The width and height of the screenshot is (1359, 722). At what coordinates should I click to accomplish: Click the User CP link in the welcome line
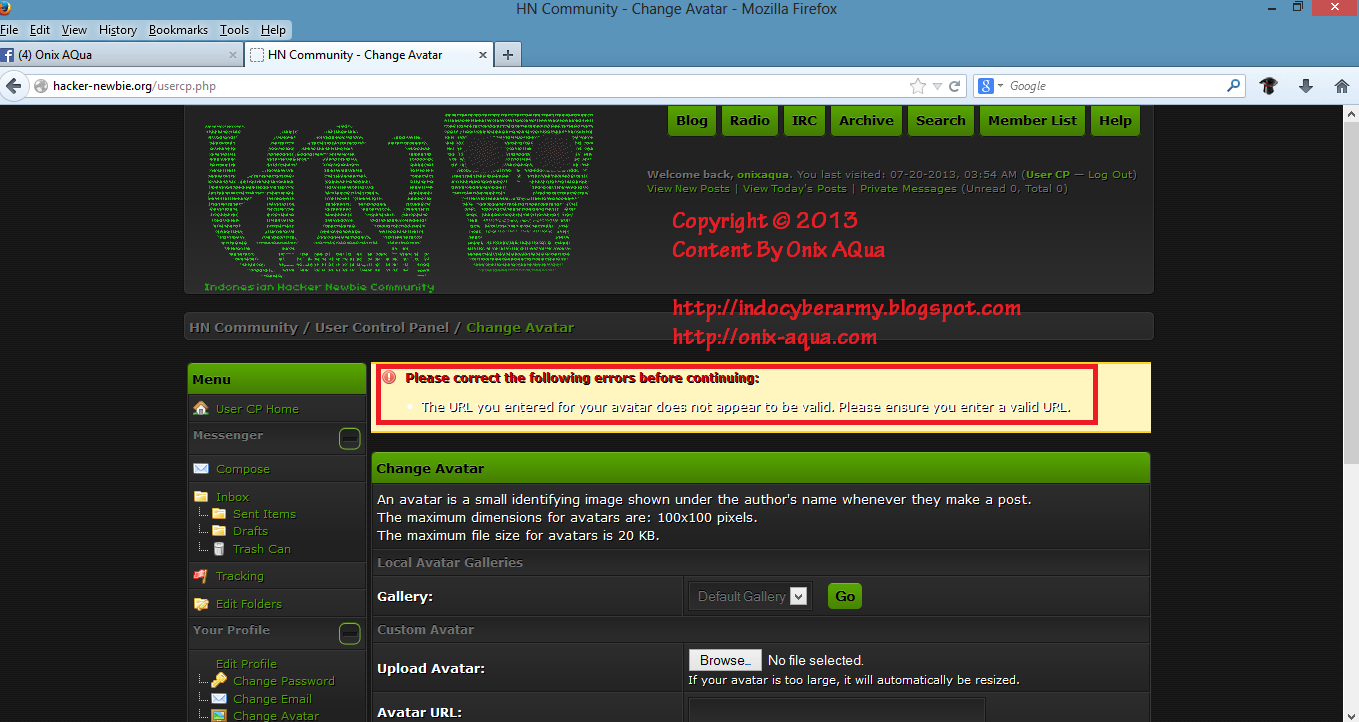[x=1047, y=174]
